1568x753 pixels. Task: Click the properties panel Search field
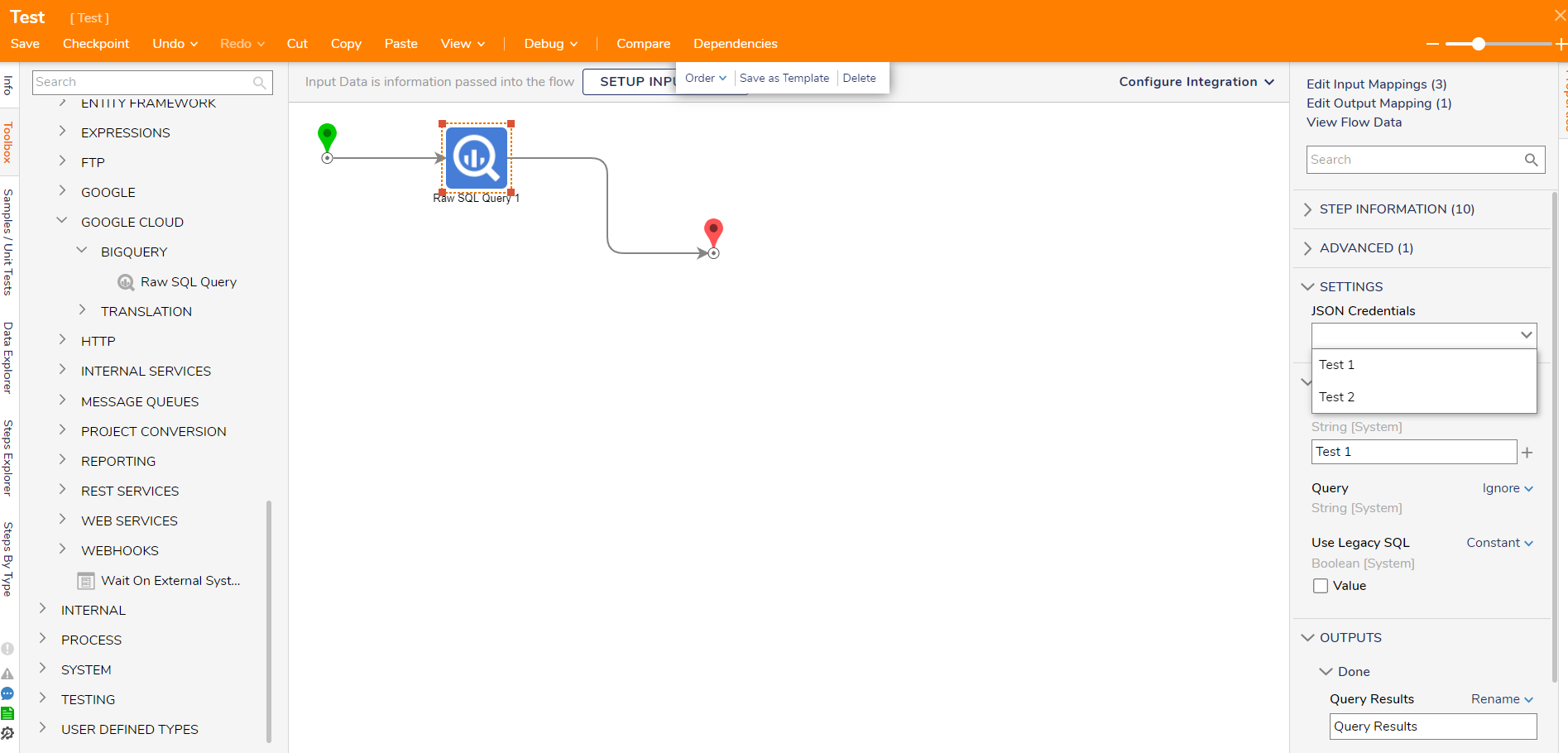(x=1426, y=160)
